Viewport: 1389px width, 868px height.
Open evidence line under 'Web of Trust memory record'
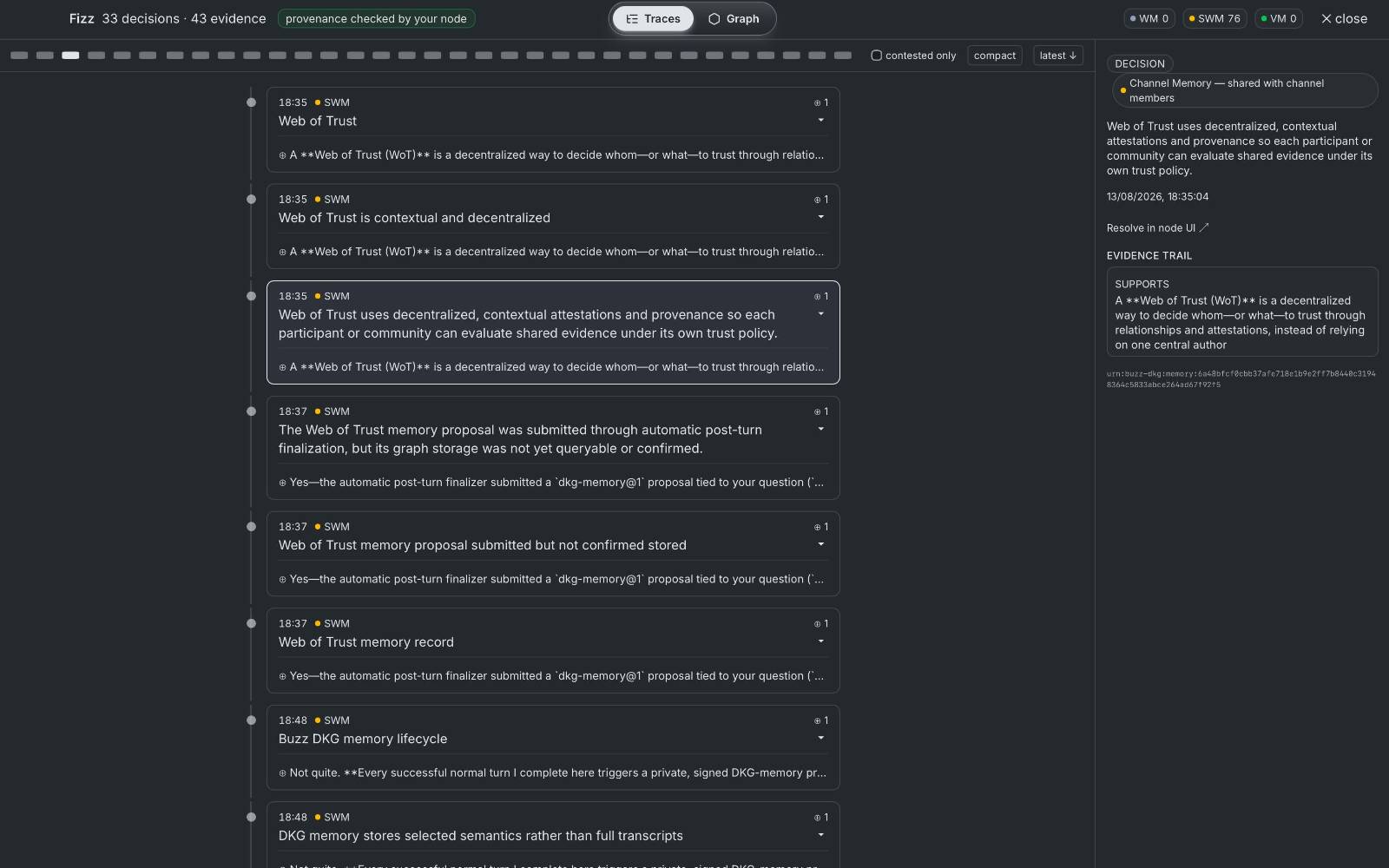point(552,676)
